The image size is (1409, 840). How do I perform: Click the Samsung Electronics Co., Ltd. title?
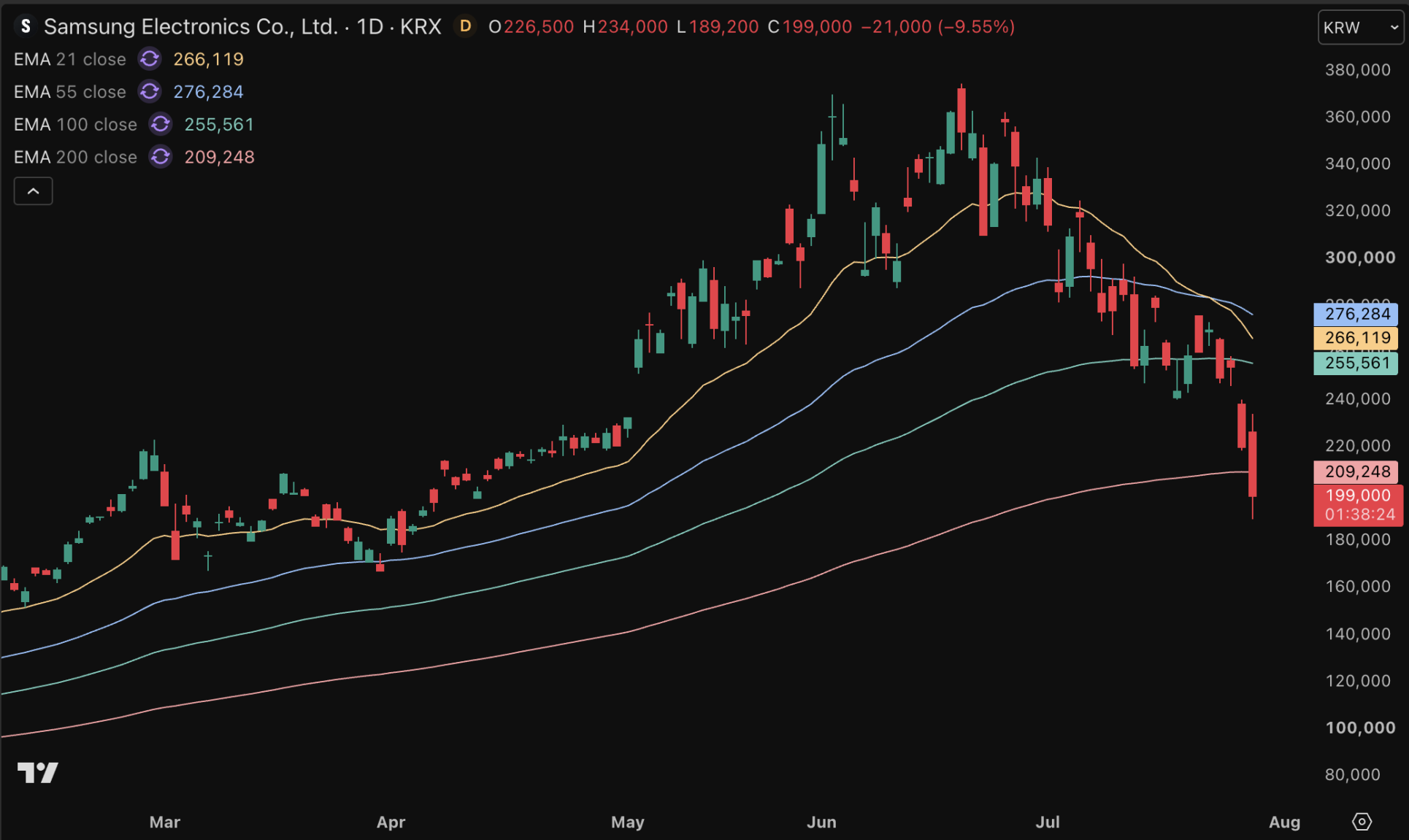tap(191, 26)
